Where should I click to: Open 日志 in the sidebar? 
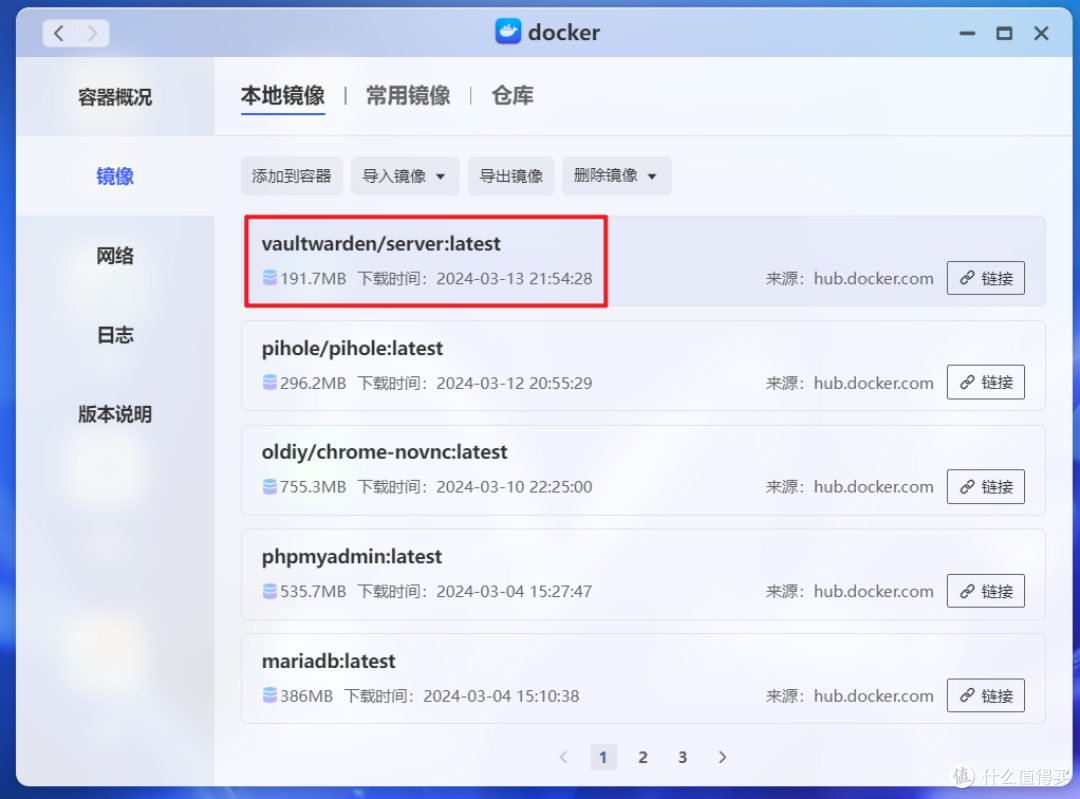pyautogui.click(x=115, y=335)
